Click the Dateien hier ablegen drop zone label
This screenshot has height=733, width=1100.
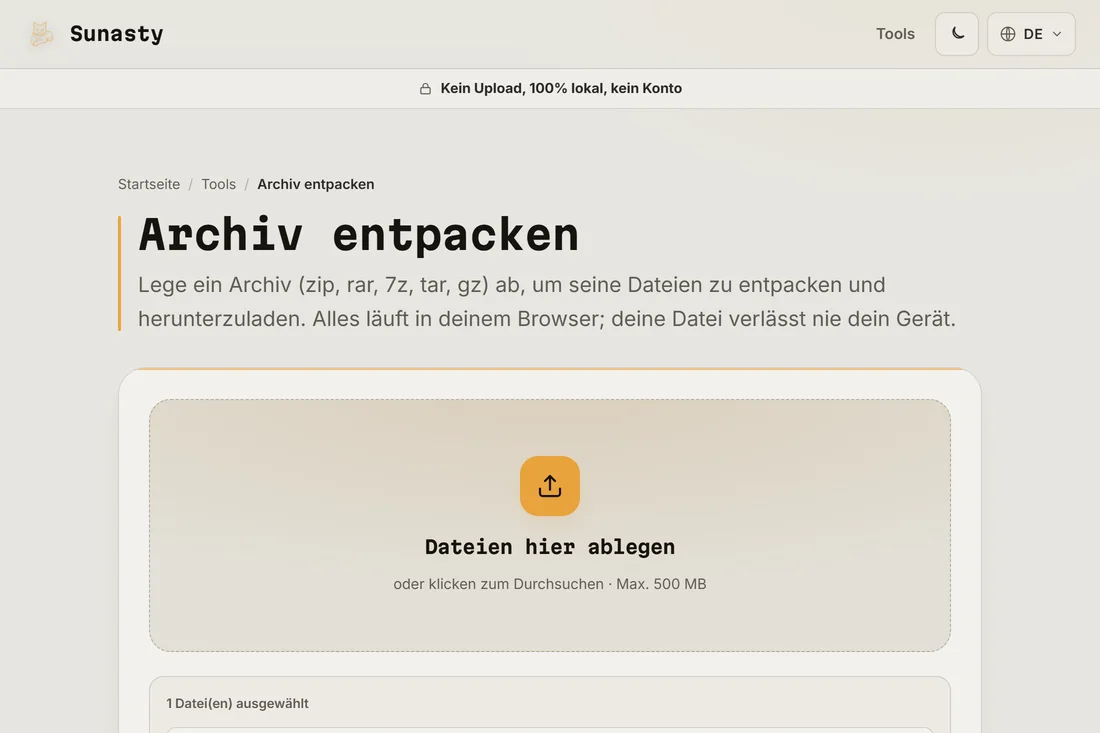(550, 546)
